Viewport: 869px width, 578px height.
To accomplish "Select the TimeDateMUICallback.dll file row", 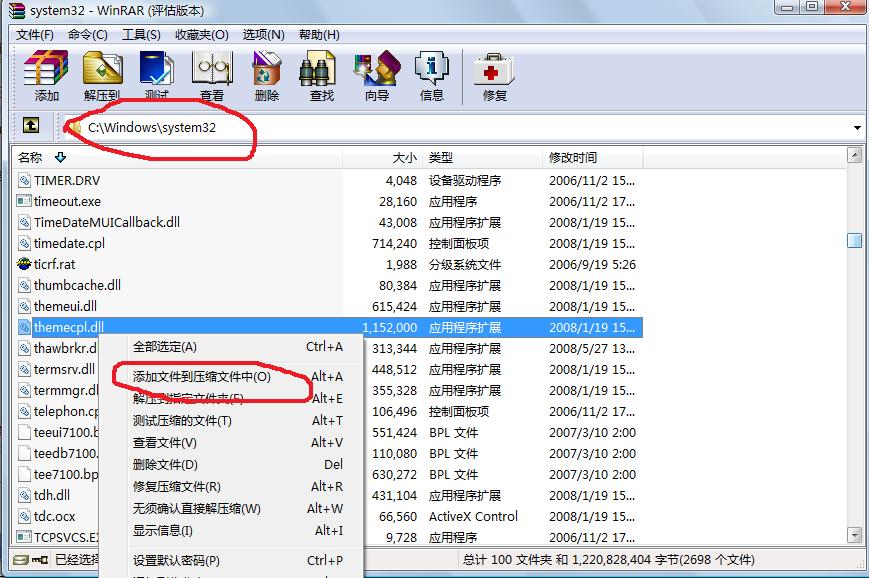I will [x=328, y=222].
